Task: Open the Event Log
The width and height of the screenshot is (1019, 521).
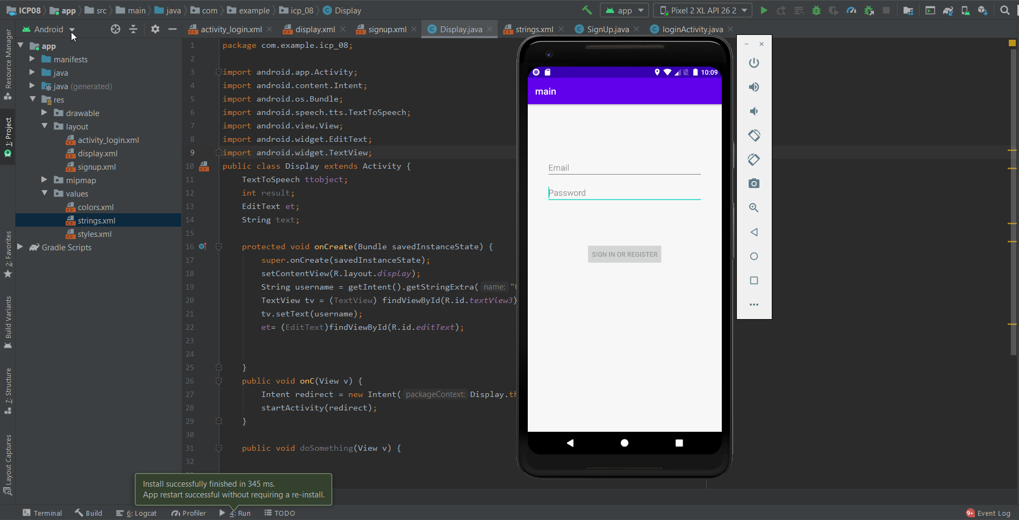Action: pos(988,513)
